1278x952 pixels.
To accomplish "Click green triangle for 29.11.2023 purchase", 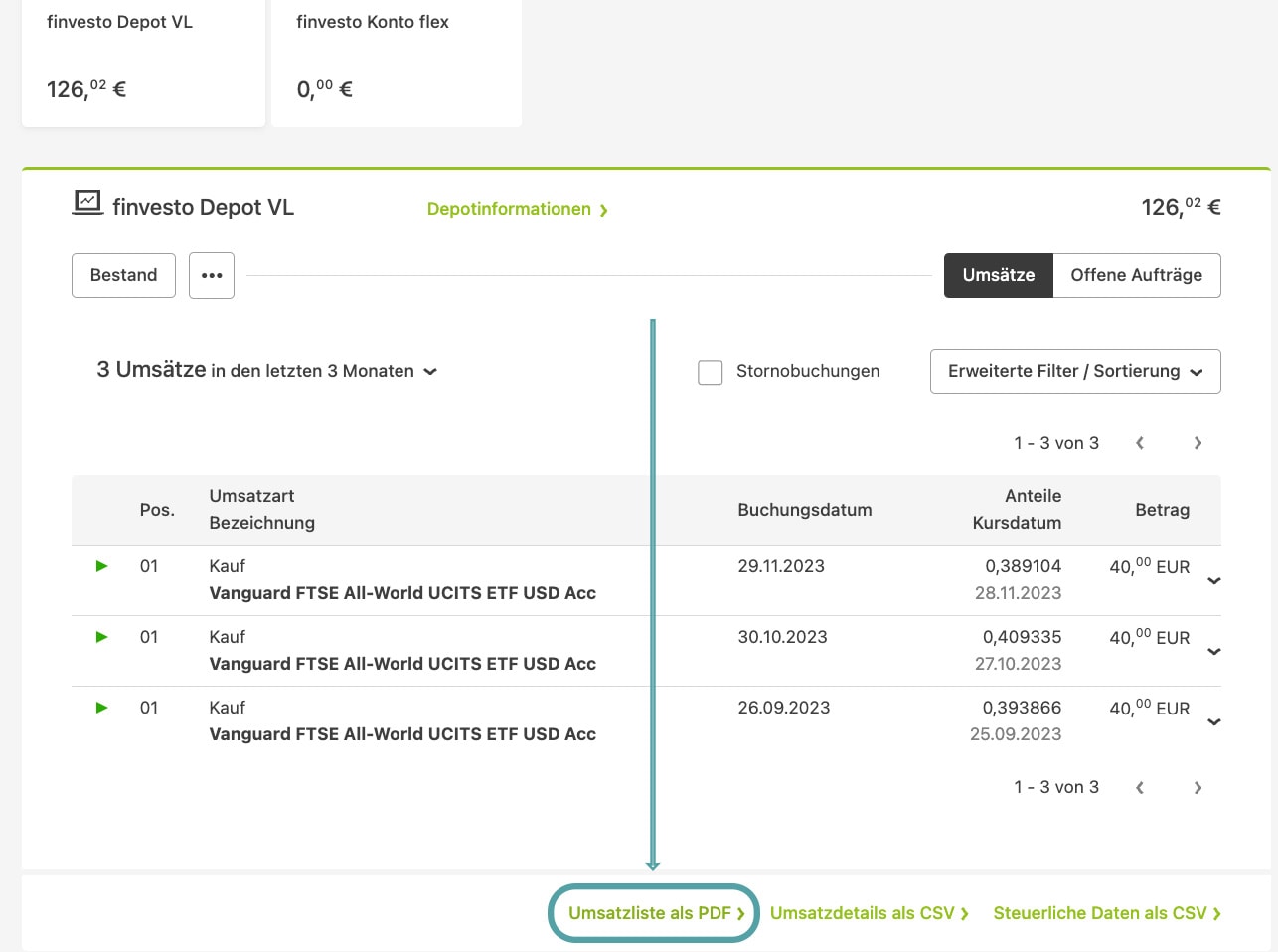I will (101, 566).
